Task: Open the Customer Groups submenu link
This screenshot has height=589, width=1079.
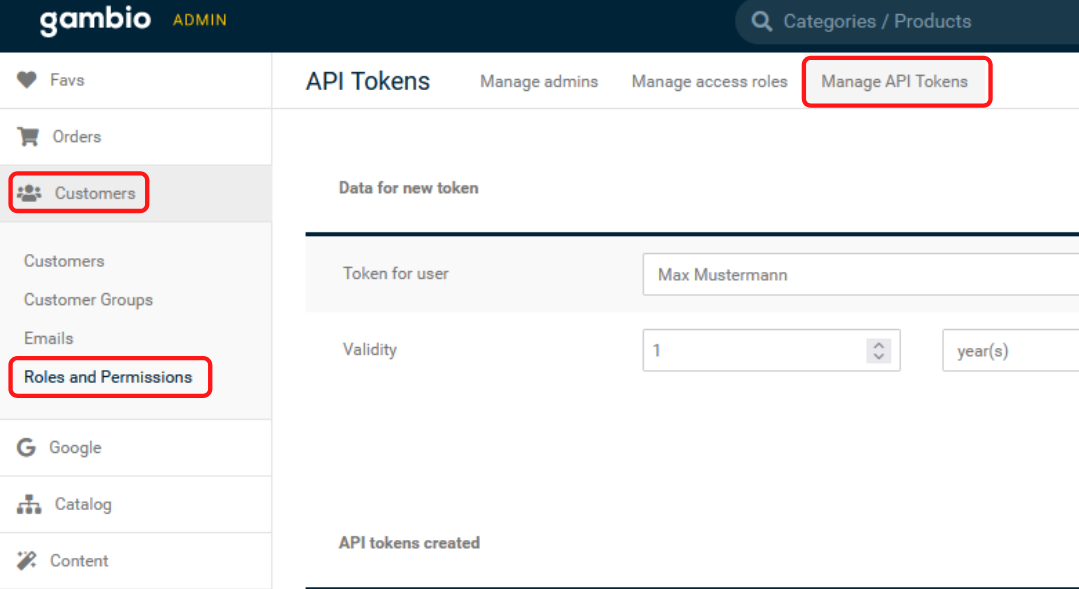Action: click(88, 300)
